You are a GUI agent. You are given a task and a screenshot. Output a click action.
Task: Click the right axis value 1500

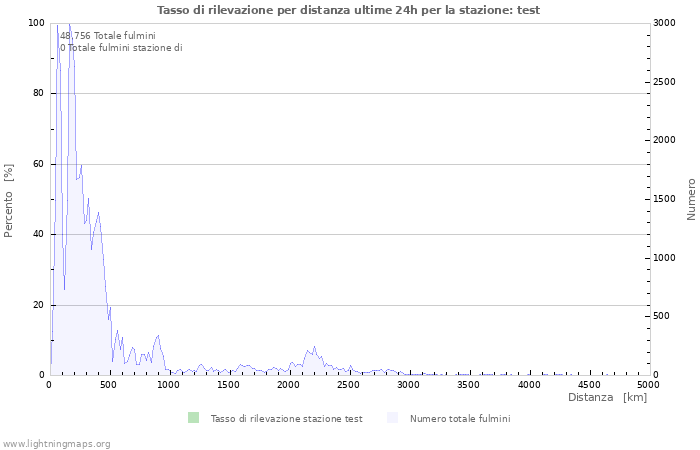(x=665, y=199)
